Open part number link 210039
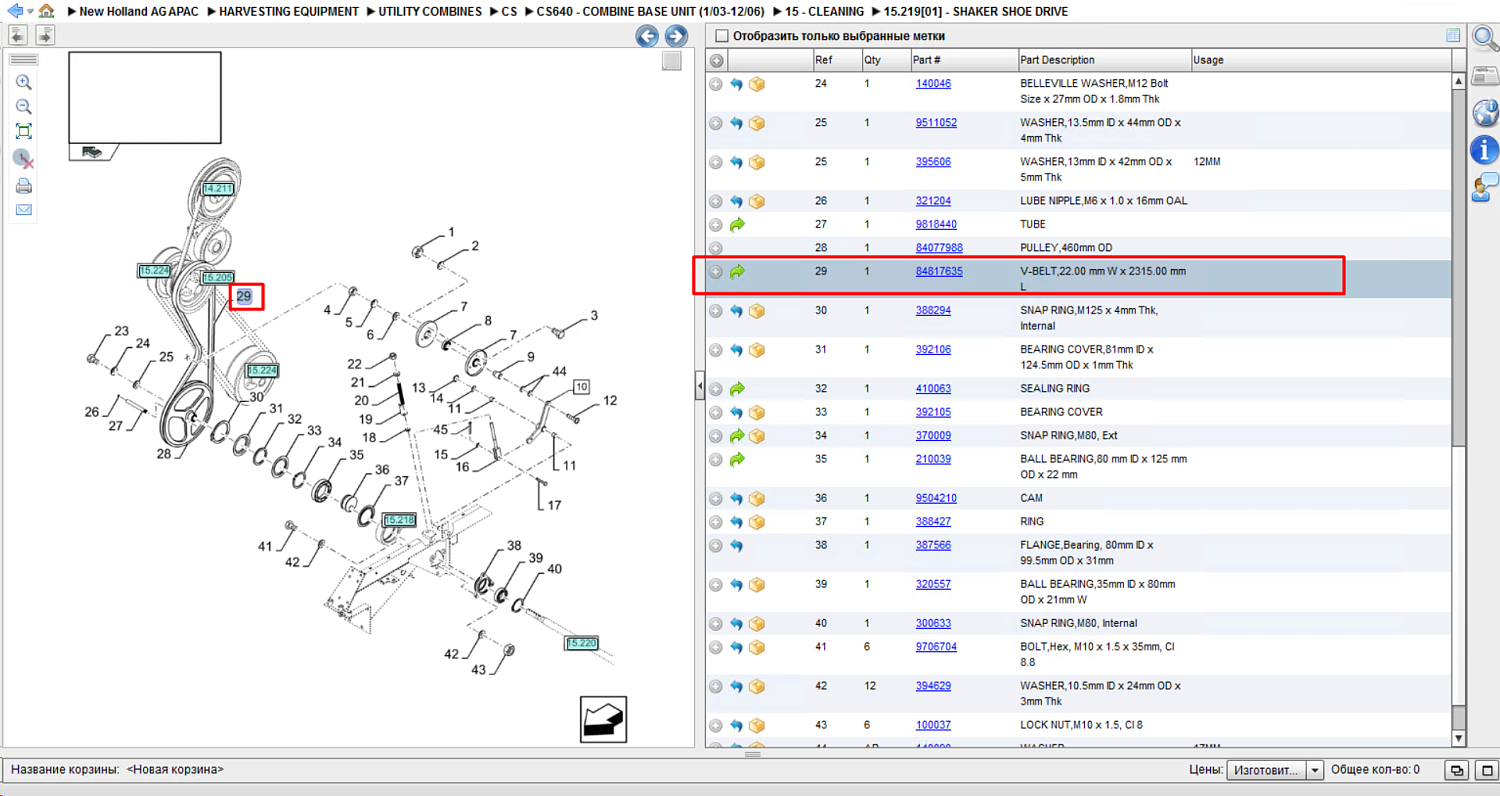The image size is (1500, 796). click(933, 459)
